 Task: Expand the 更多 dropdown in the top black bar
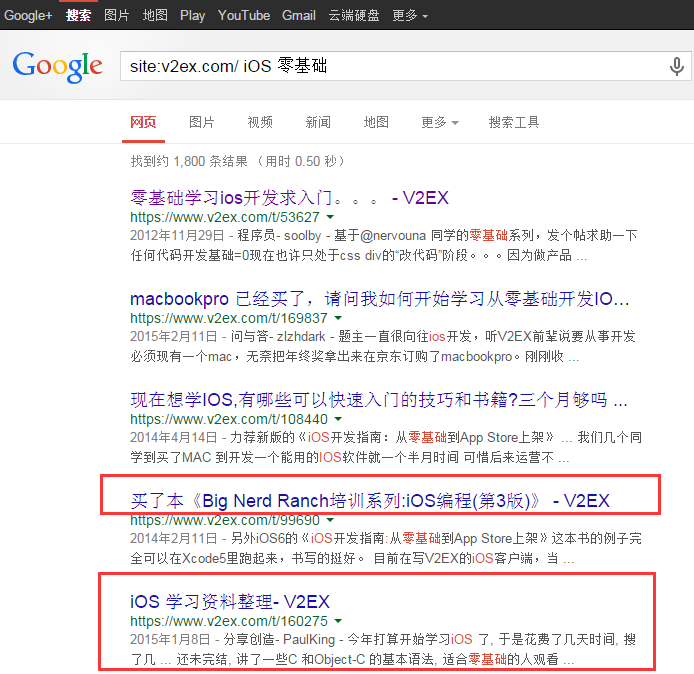[410, 15]
